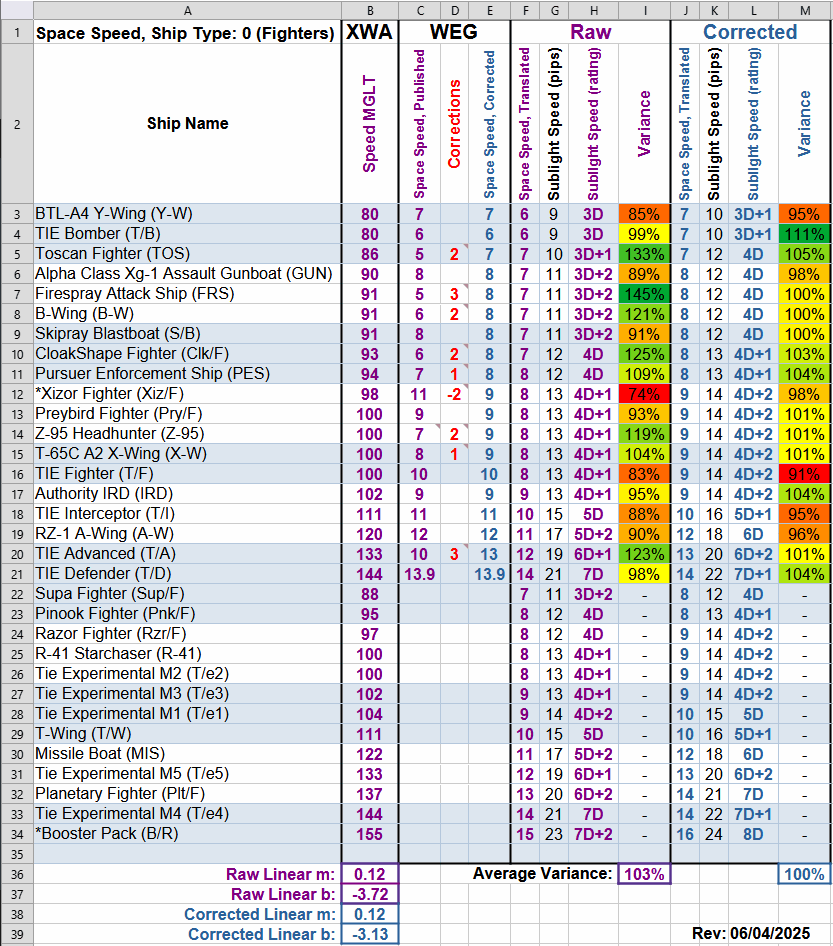Image resolution: width=833 pixels, height=946 pixels.
Task: Click the 'WEG' header cell
Action: click(454, 33)
